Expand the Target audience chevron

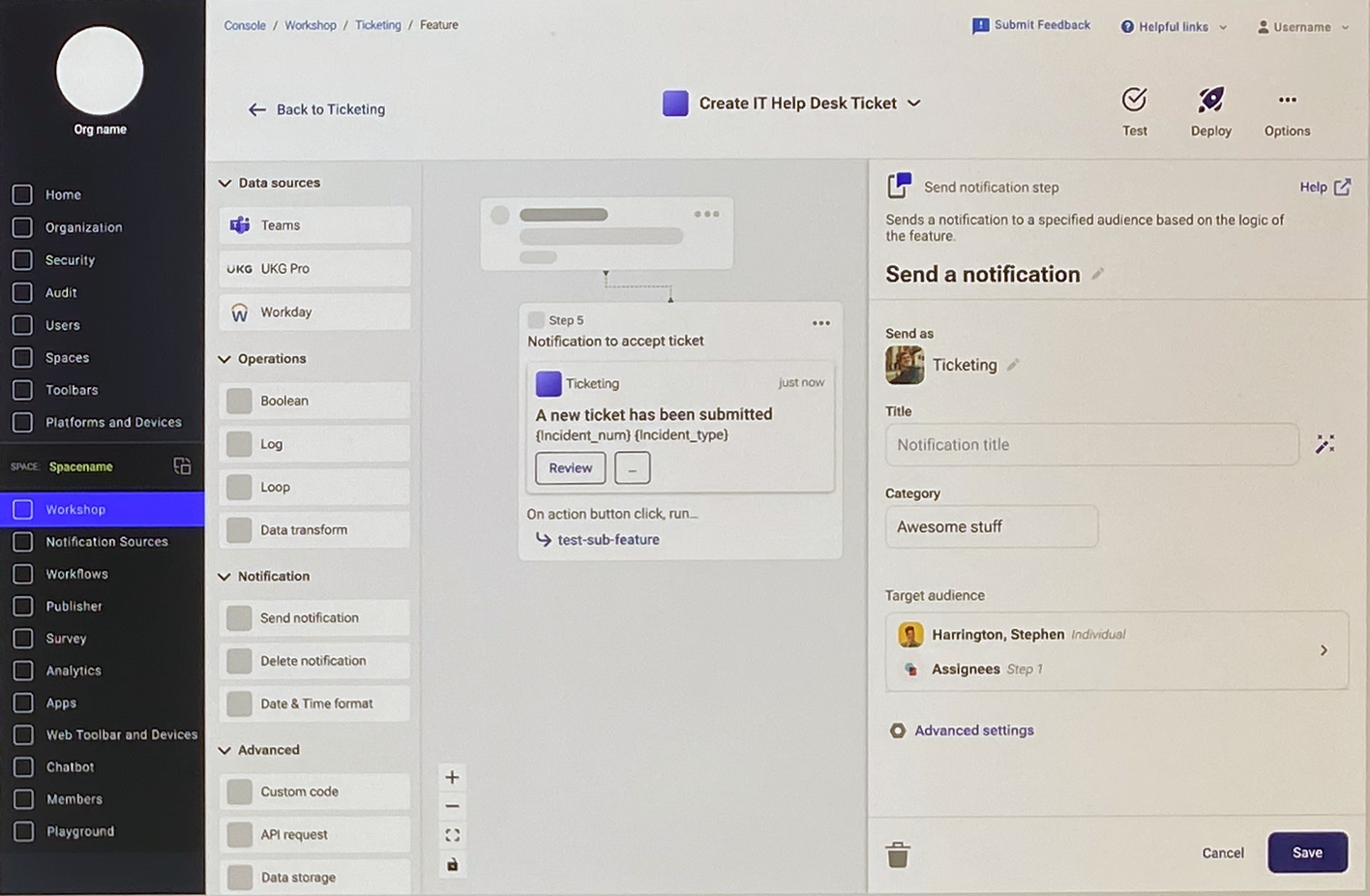point(1324,650)
